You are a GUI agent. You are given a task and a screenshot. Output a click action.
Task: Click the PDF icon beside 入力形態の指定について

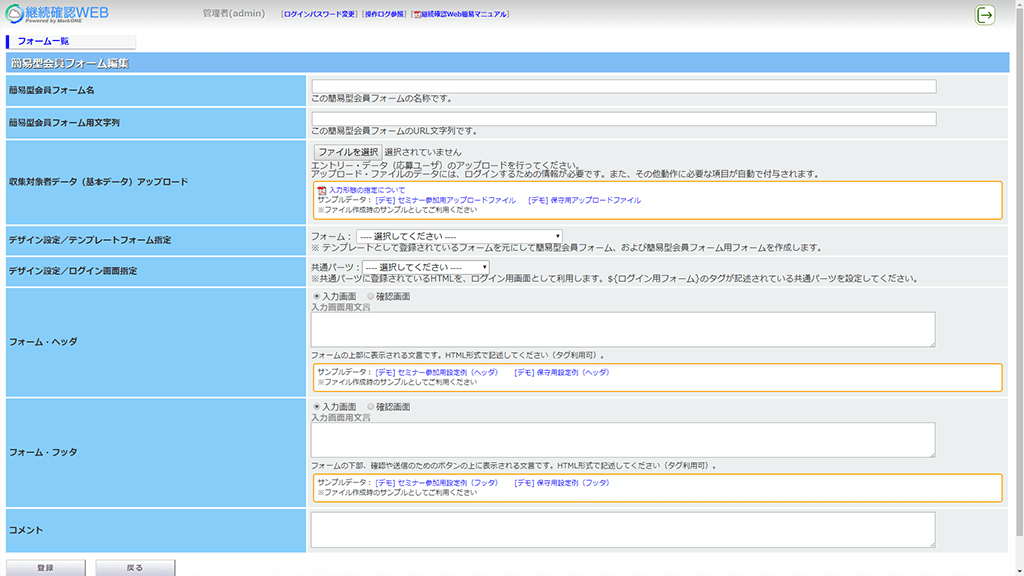[321, 190]
